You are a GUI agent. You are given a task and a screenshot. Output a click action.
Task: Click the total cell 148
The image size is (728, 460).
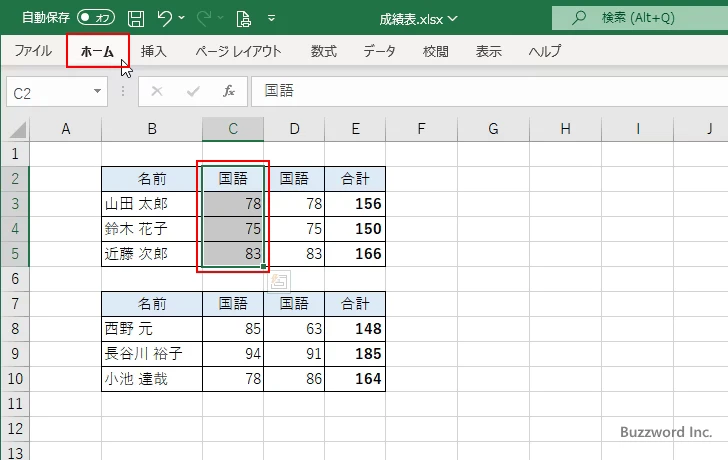(355, 329)
